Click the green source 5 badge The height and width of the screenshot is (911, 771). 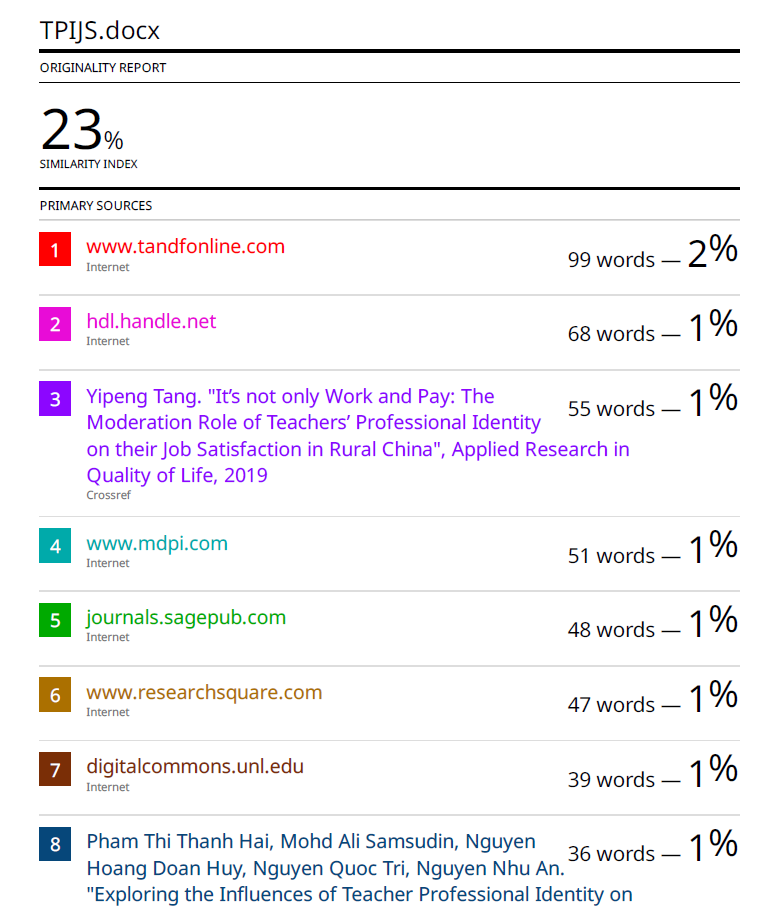click(55, 620)
